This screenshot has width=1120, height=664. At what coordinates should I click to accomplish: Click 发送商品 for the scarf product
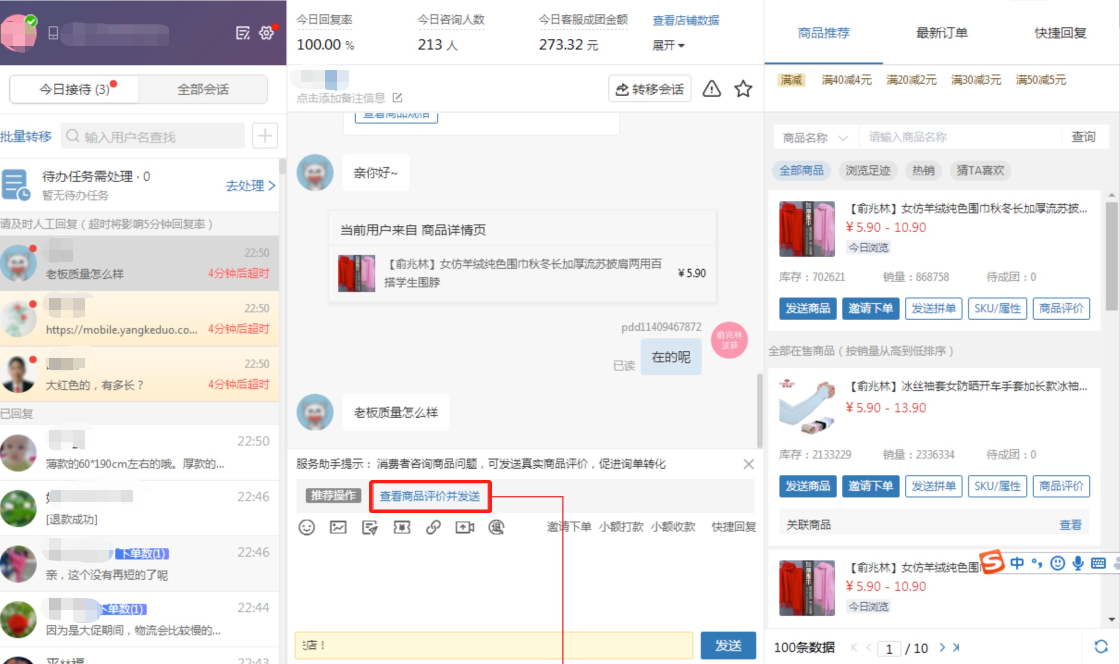pos(808,308)
